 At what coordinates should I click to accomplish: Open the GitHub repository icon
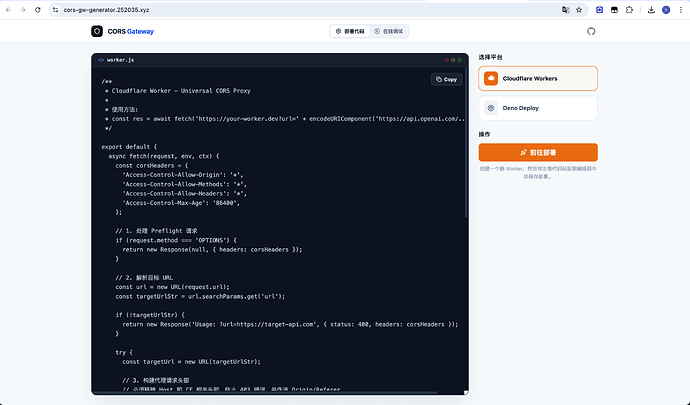591,31
